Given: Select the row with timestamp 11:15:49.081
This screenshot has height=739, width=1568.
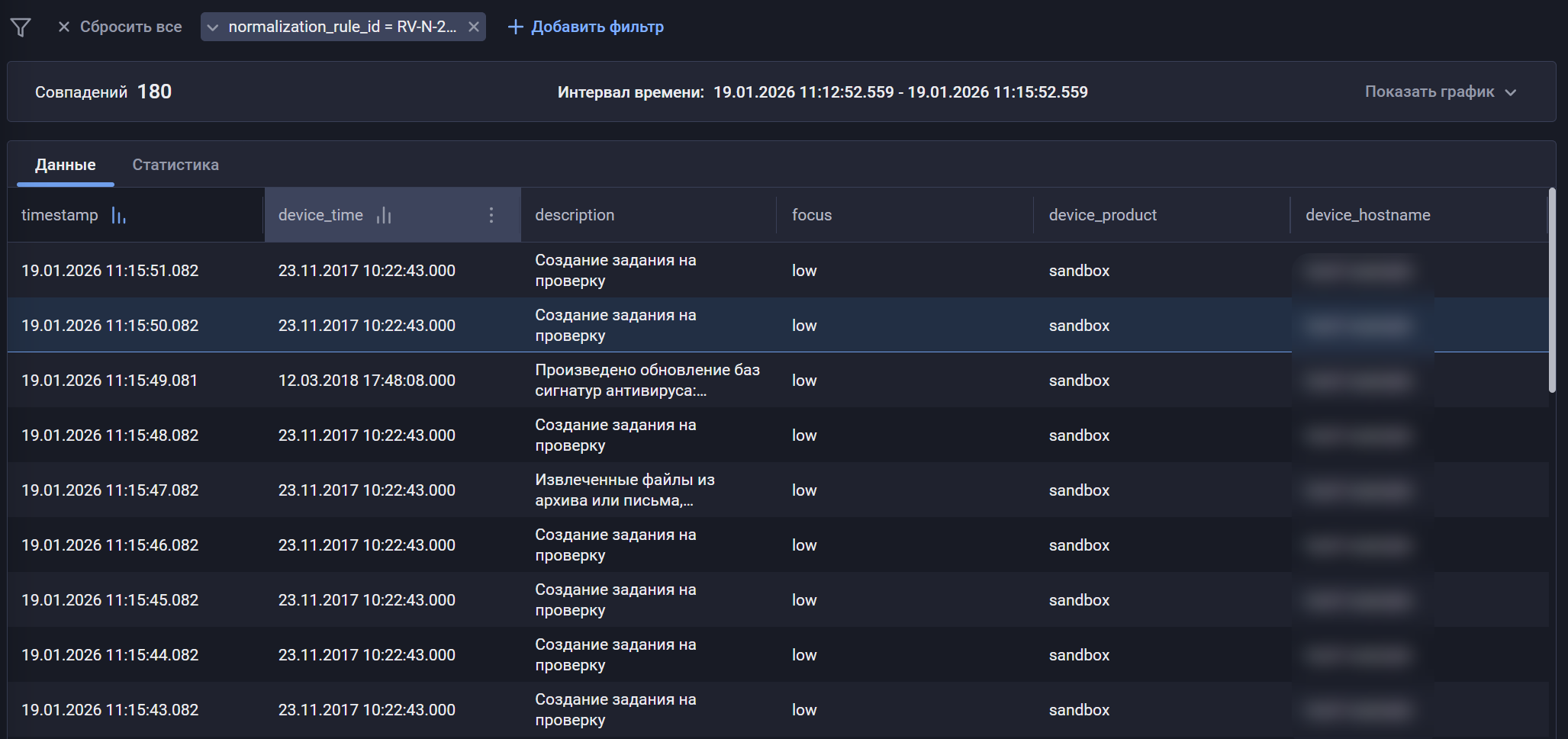Looking at the screenshot, I should click(110, 380).
